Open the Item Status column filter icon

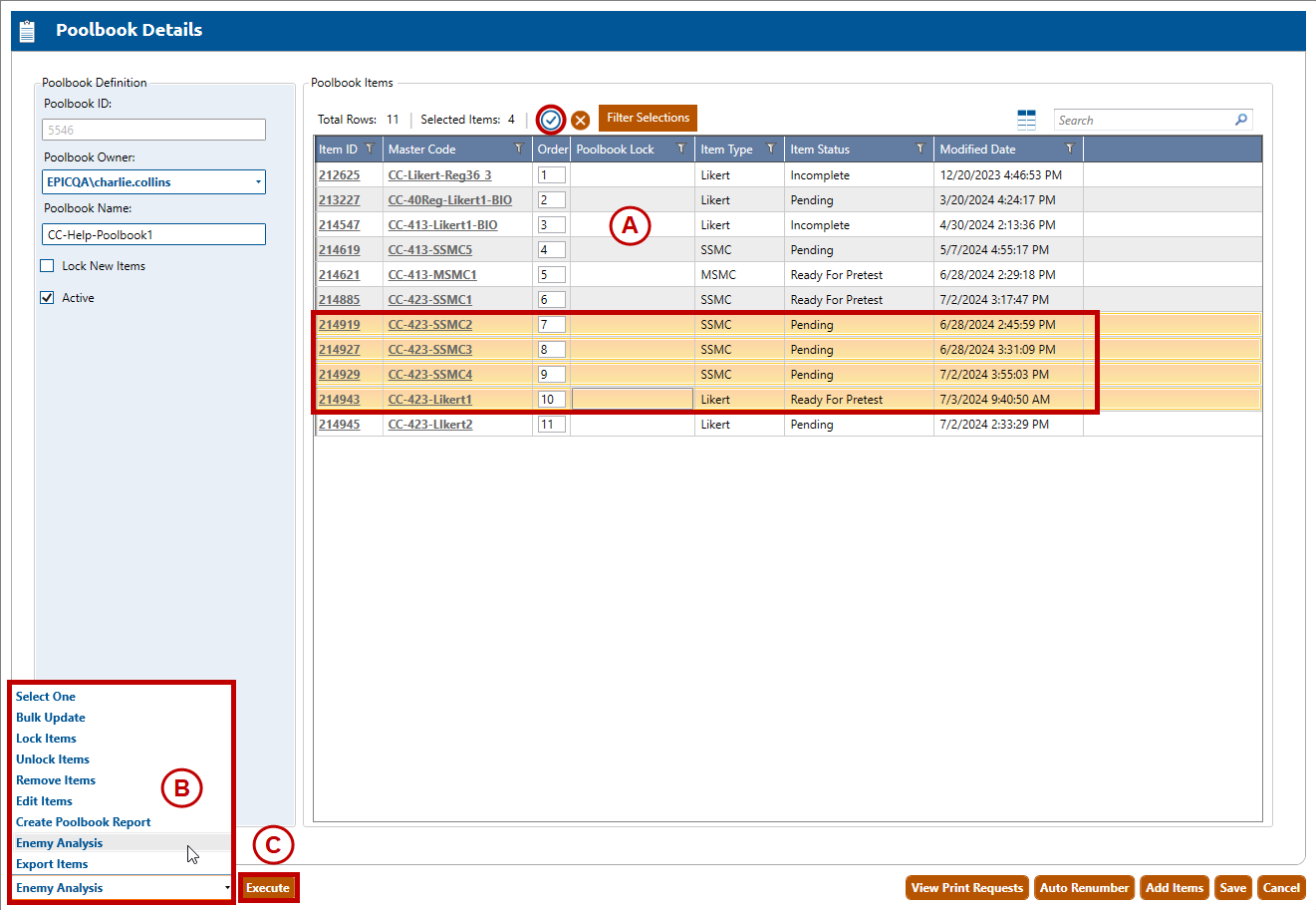(x=920, y=149)
